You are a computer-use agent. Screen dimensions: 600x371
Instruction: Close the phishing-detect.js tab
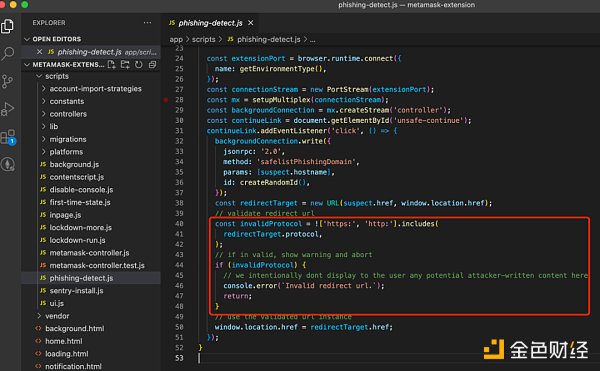click(x=251, y=23)
